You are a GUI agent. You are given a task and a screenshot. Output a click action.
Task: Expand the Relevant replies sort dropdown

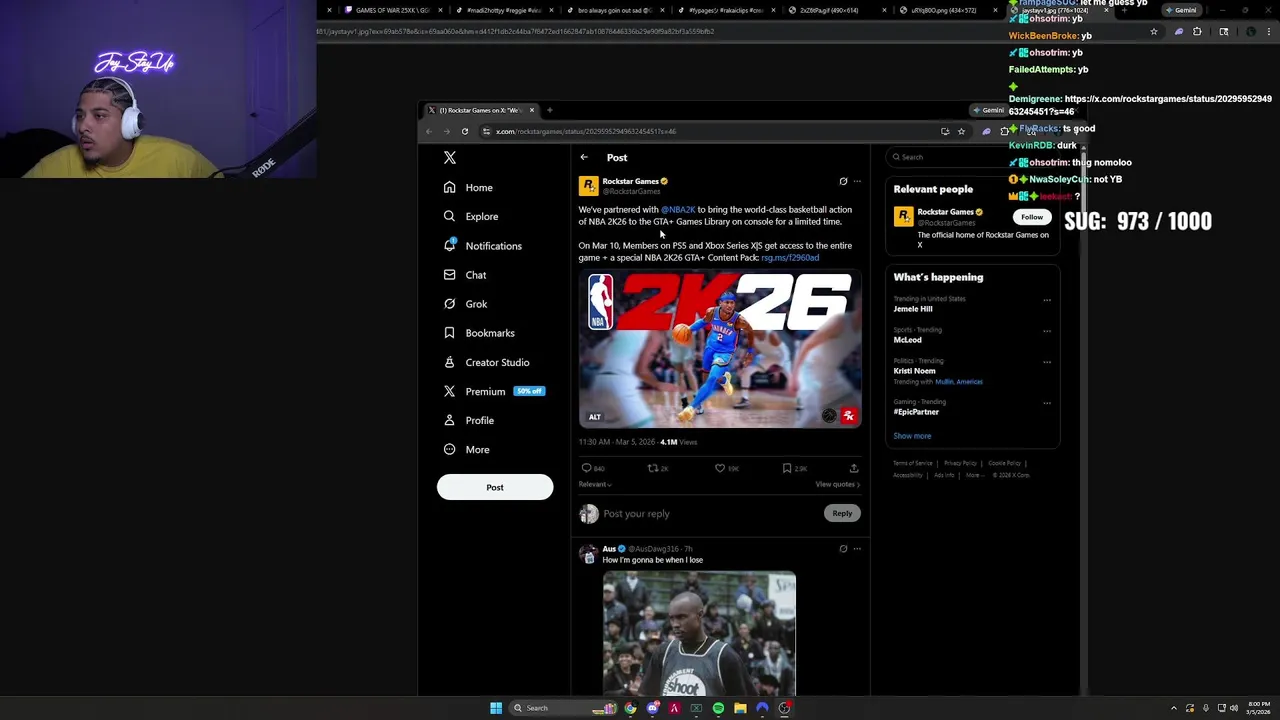[x=595, y=484]
